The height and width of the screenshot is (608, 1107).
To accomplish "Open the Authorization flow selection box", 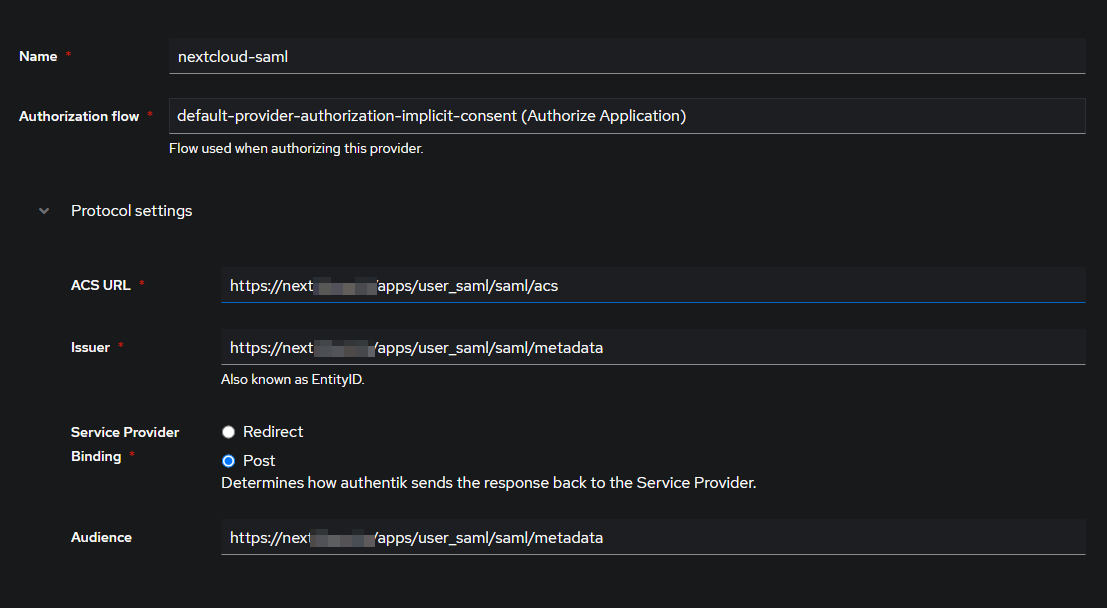I will (627, 116).
